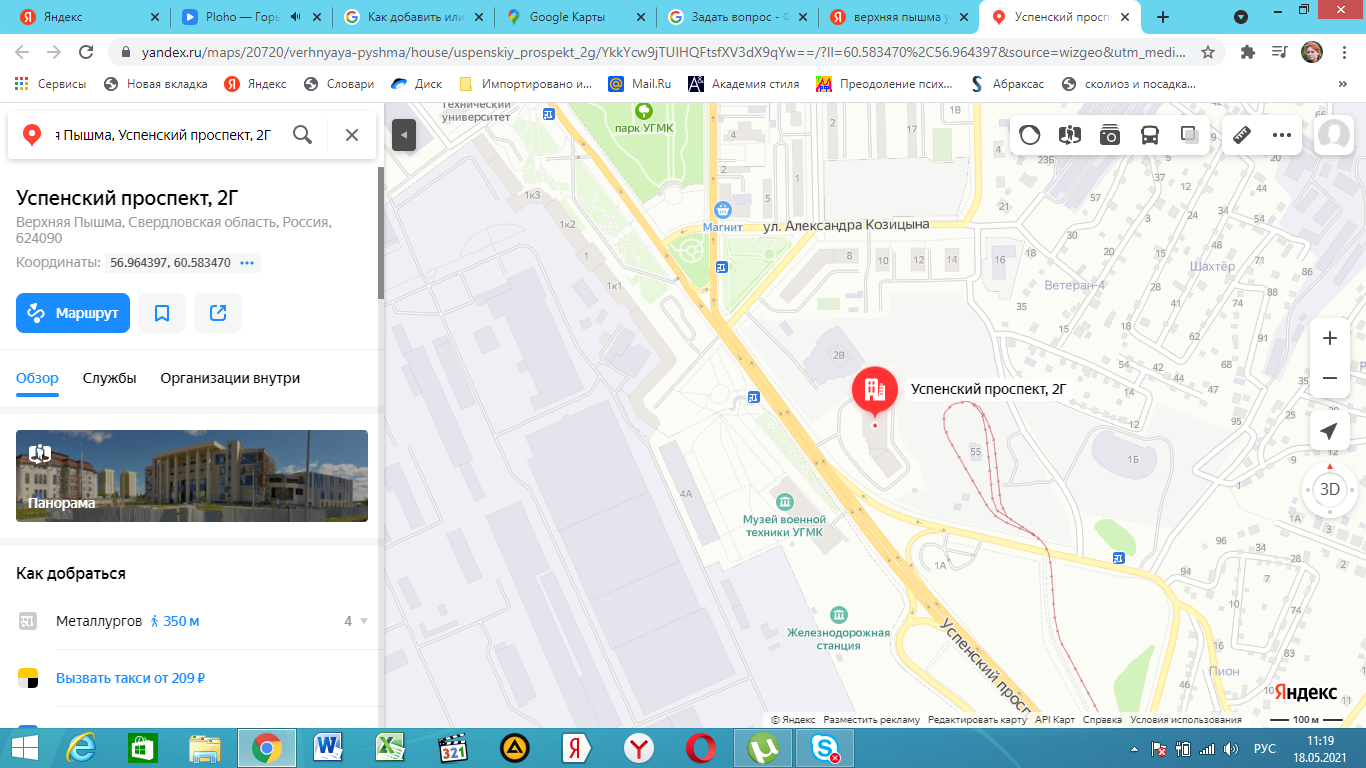This screenshot has width=1366, height=768.
Task: Click the my location arrow button
Action: (x=1329, y=431)
